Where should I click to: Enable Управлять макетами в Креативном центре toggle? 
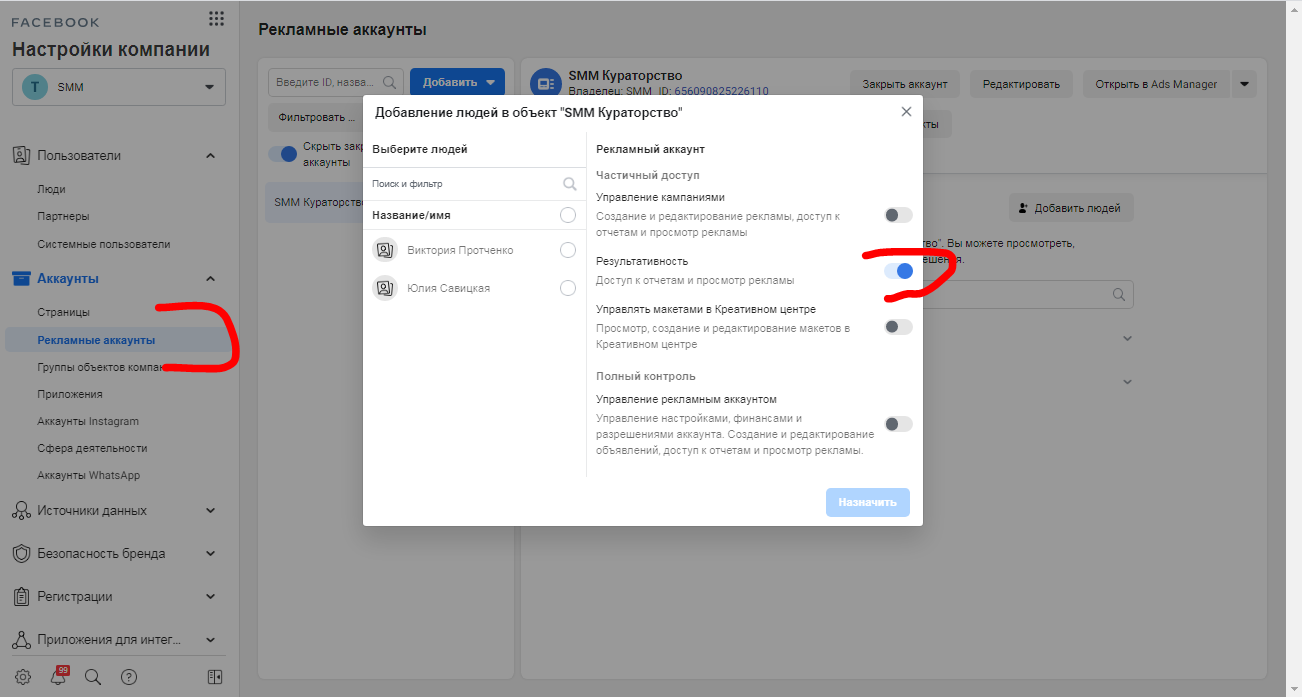click(x=898, y=327)
